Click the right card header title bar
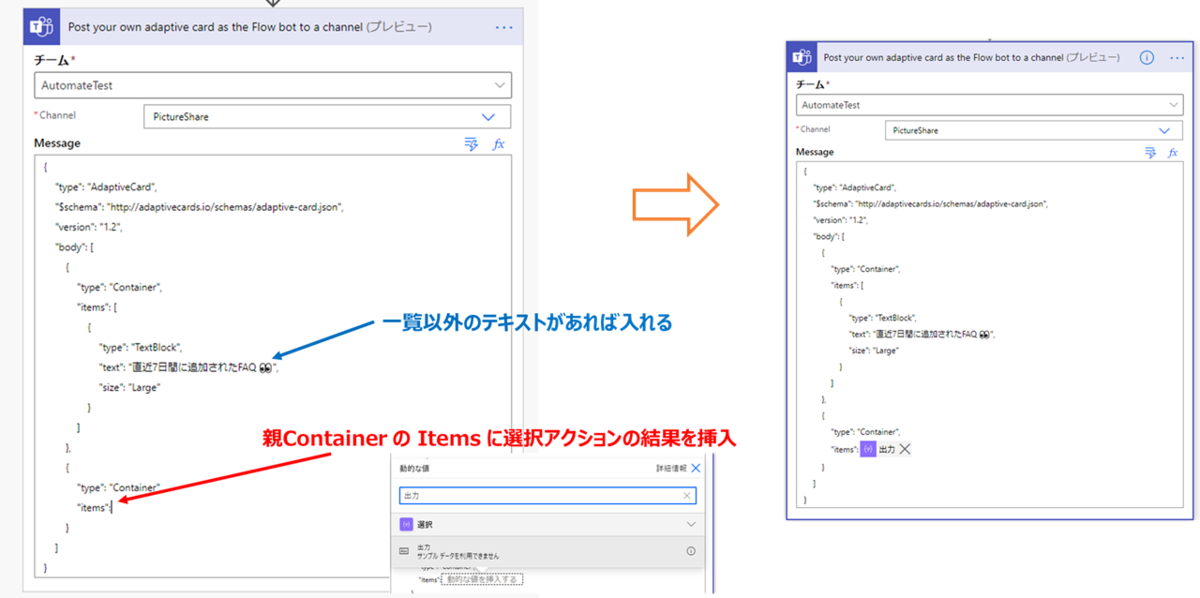 pyautogui.click(x=988, y=58)
